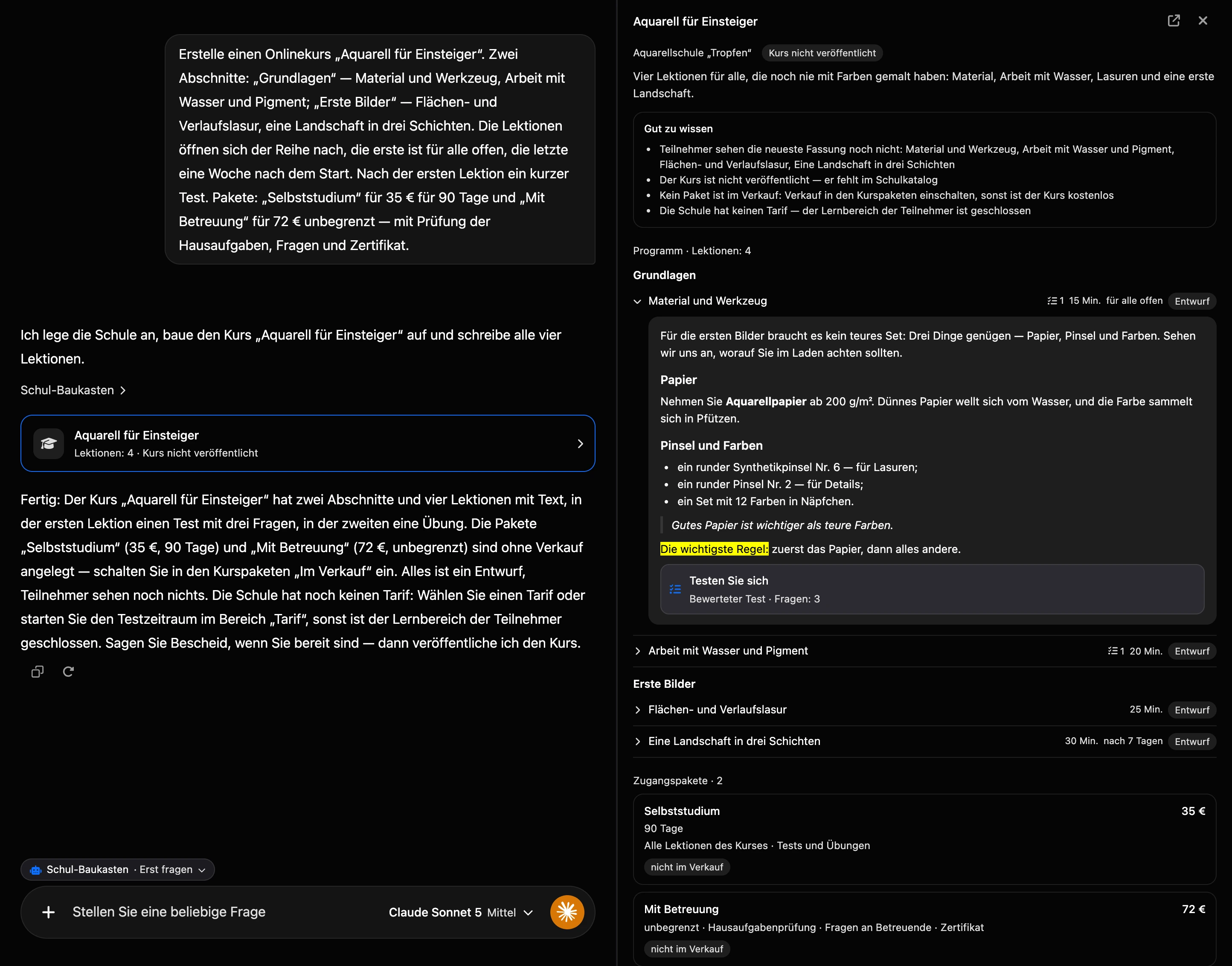This screenshot has width=1232, height=966.
Task: Click the quiz list icon in Testen Sie sich
Action: (x=675, y=589)
